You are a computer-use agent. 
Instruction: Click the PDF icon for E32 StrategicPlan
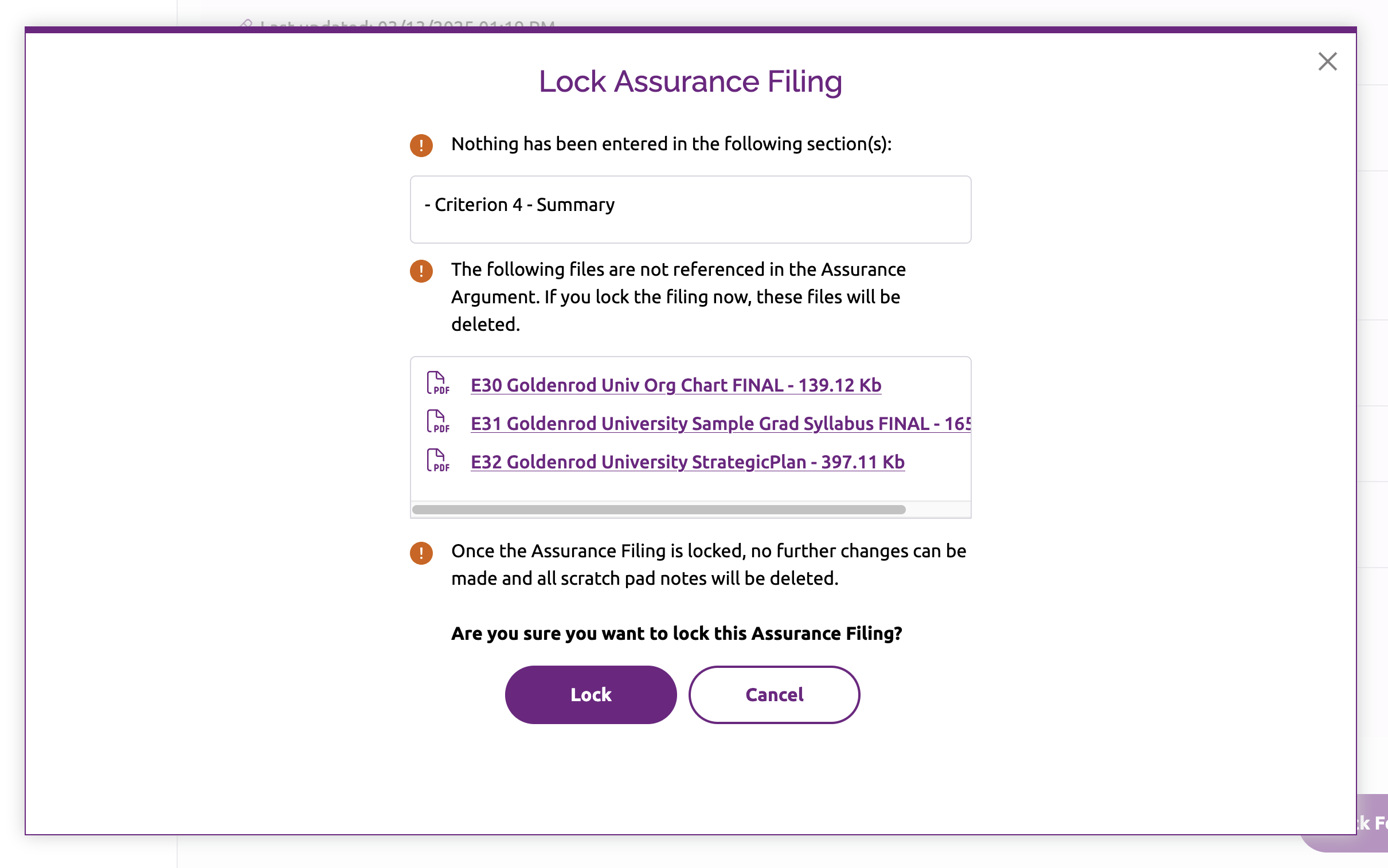point(437,460)
